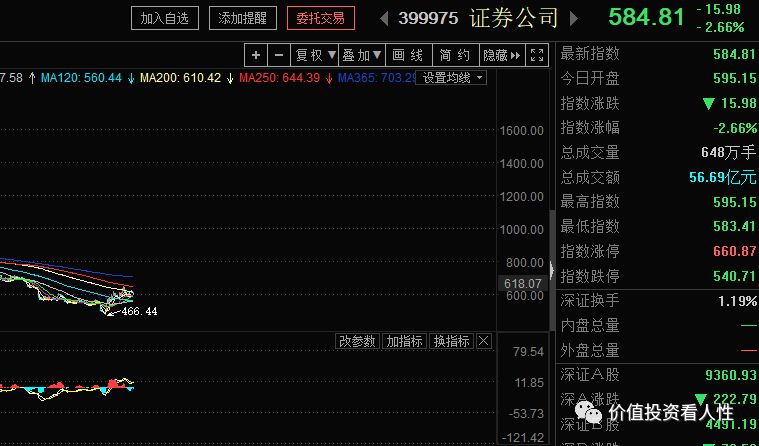759x446 pixels.
Task: Click the 1600.00 axis label
Action: [521, 131]
